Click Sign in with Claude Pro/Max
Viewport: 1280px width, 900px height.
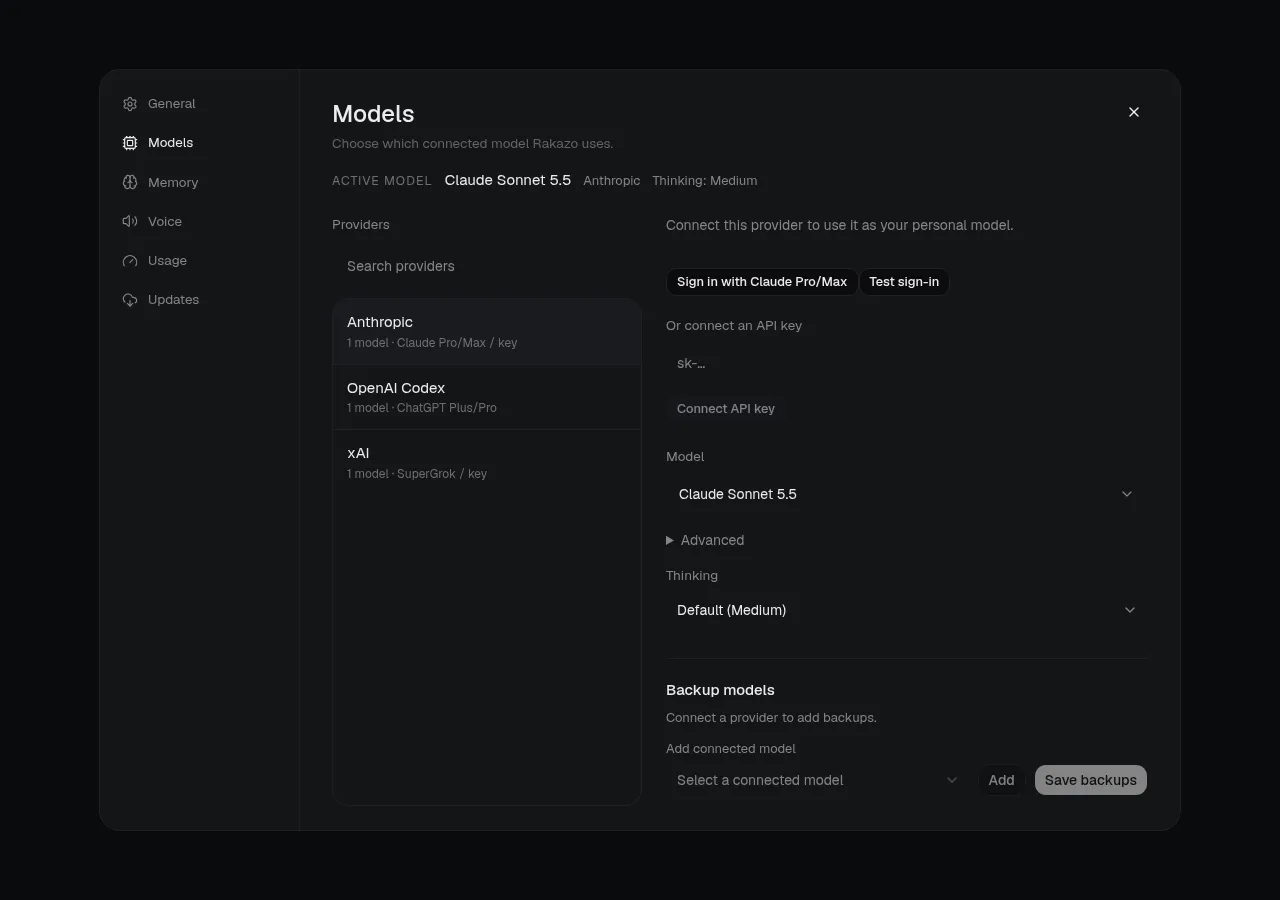coord(762,282)
